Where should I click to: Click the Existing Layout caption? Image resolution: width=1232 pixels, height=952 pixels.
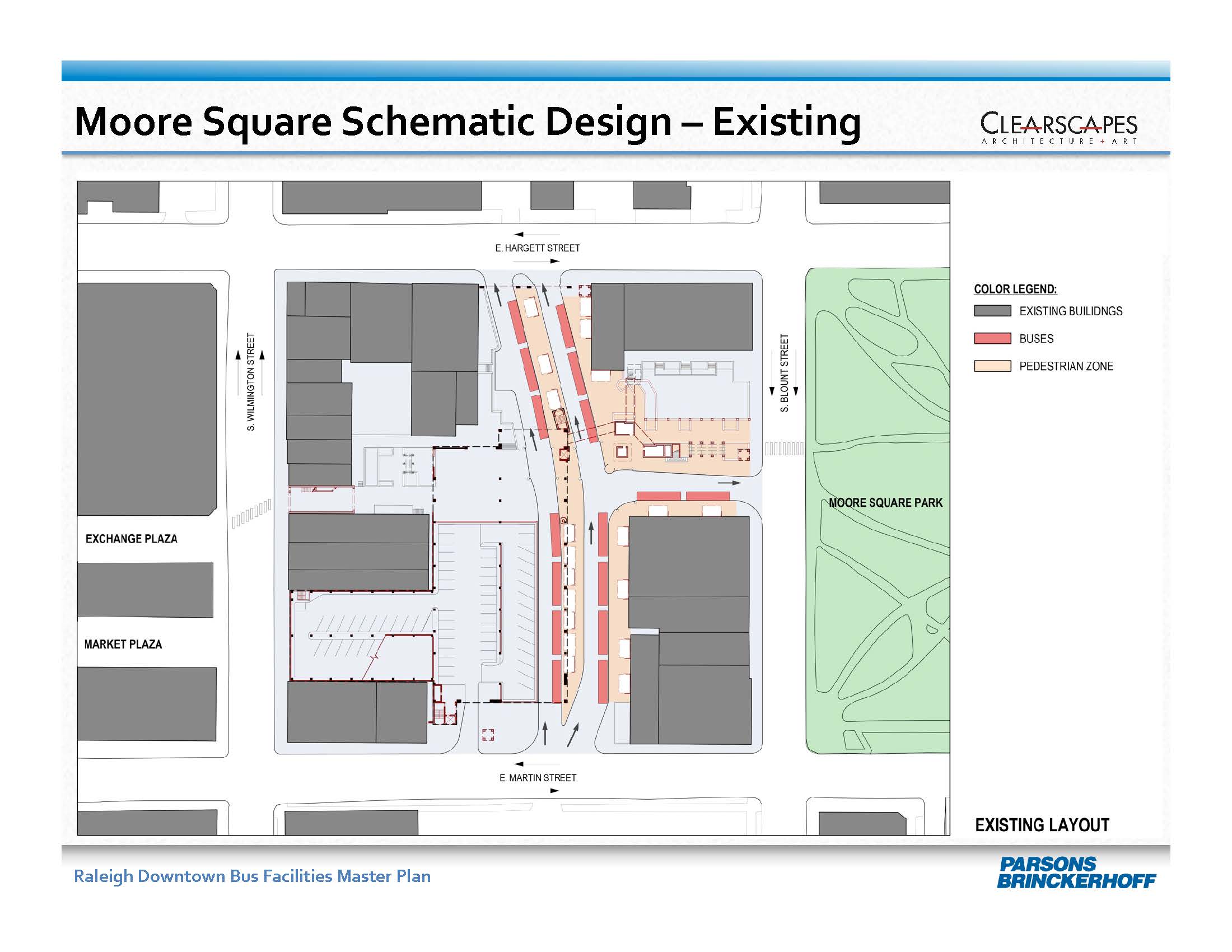(x=1042, y=825)
